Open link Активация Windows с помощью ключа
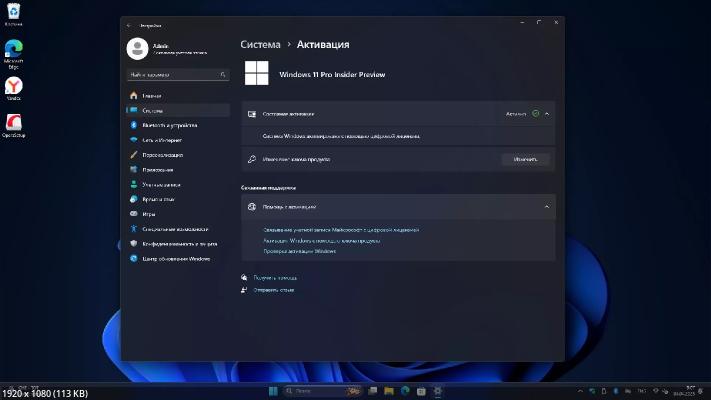 pyautogui.click(x=321, y=241)
